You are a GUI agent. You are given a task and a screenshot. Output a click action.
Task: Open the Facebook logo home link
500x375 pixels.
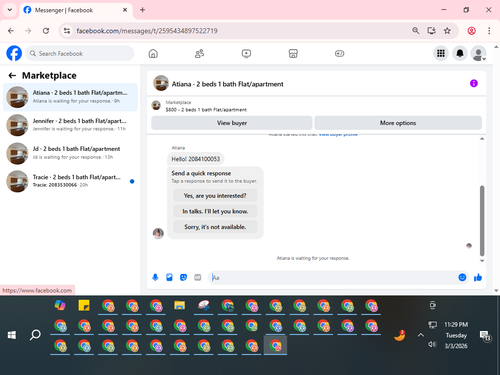tap(14, 53)
